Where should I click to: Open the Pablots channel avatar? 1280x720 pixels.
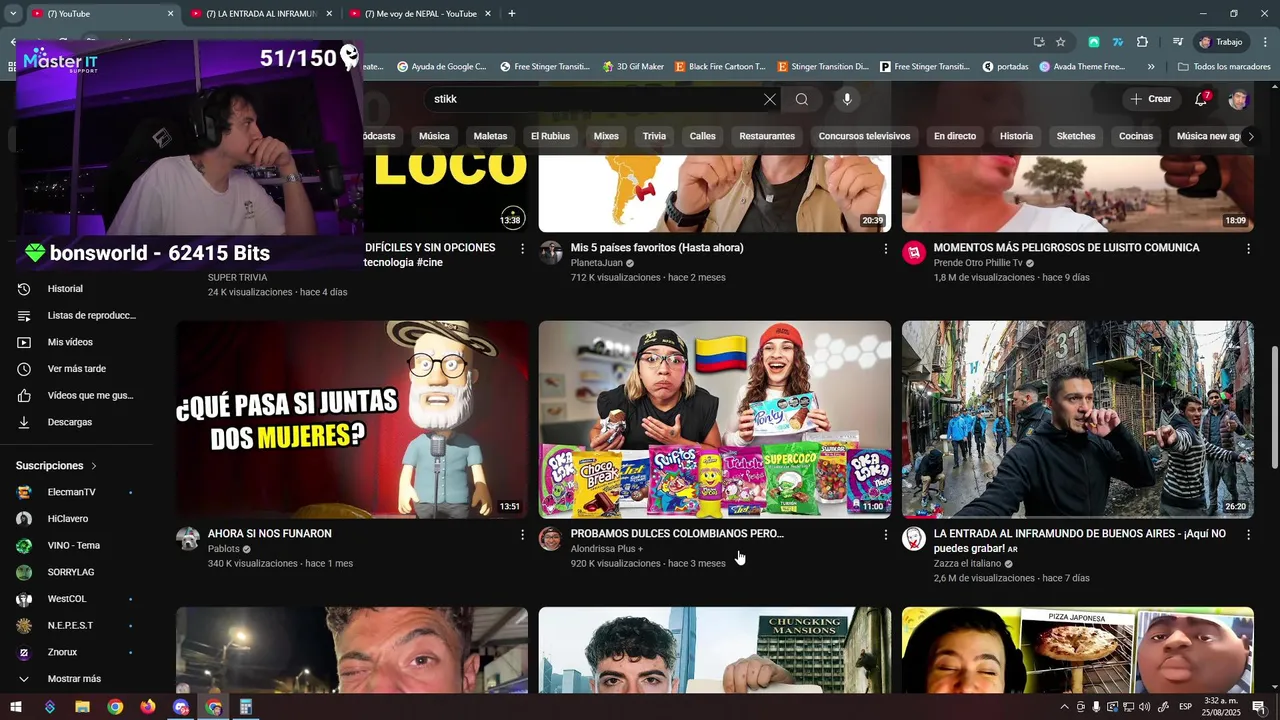(188, 539)
